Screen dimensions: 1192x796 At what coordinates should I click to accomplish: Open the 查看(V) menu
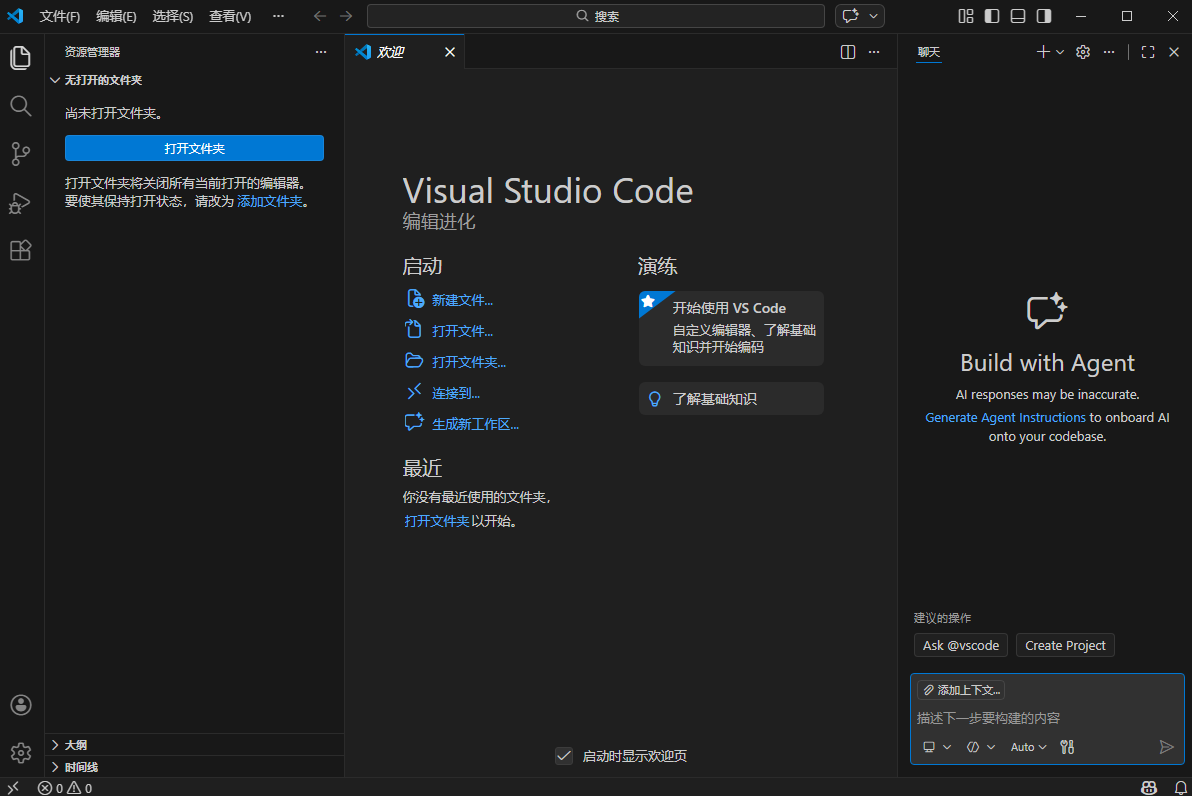[x=230, y=16]
